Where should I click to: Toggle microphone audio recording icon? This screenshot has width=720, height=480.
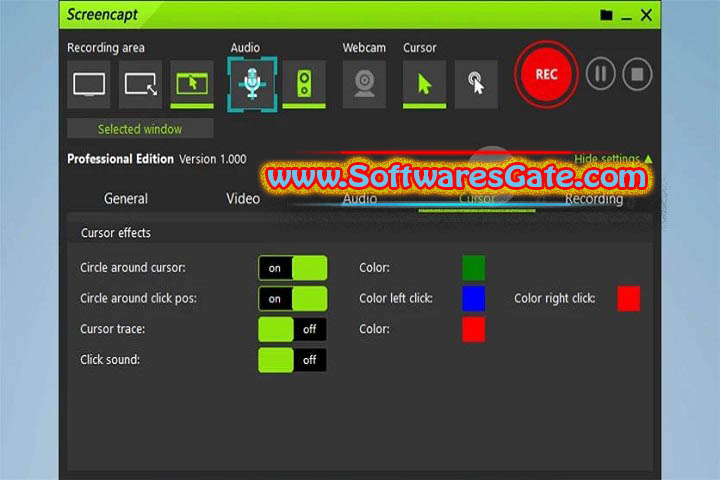click(252, 85)
